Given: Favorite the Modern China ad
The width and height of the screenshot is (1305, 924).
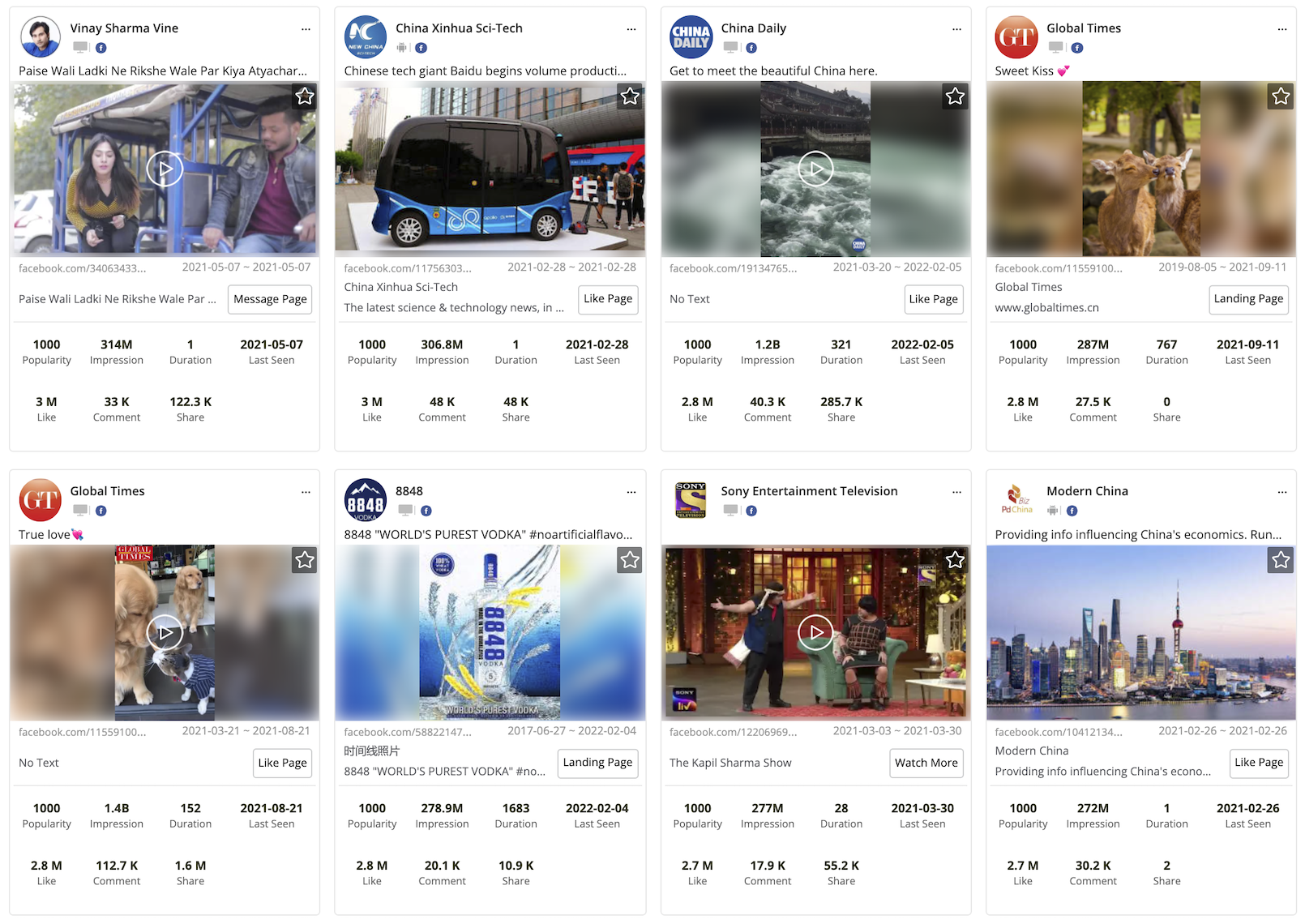Looking at the screenshot, I should point(1281,560).
